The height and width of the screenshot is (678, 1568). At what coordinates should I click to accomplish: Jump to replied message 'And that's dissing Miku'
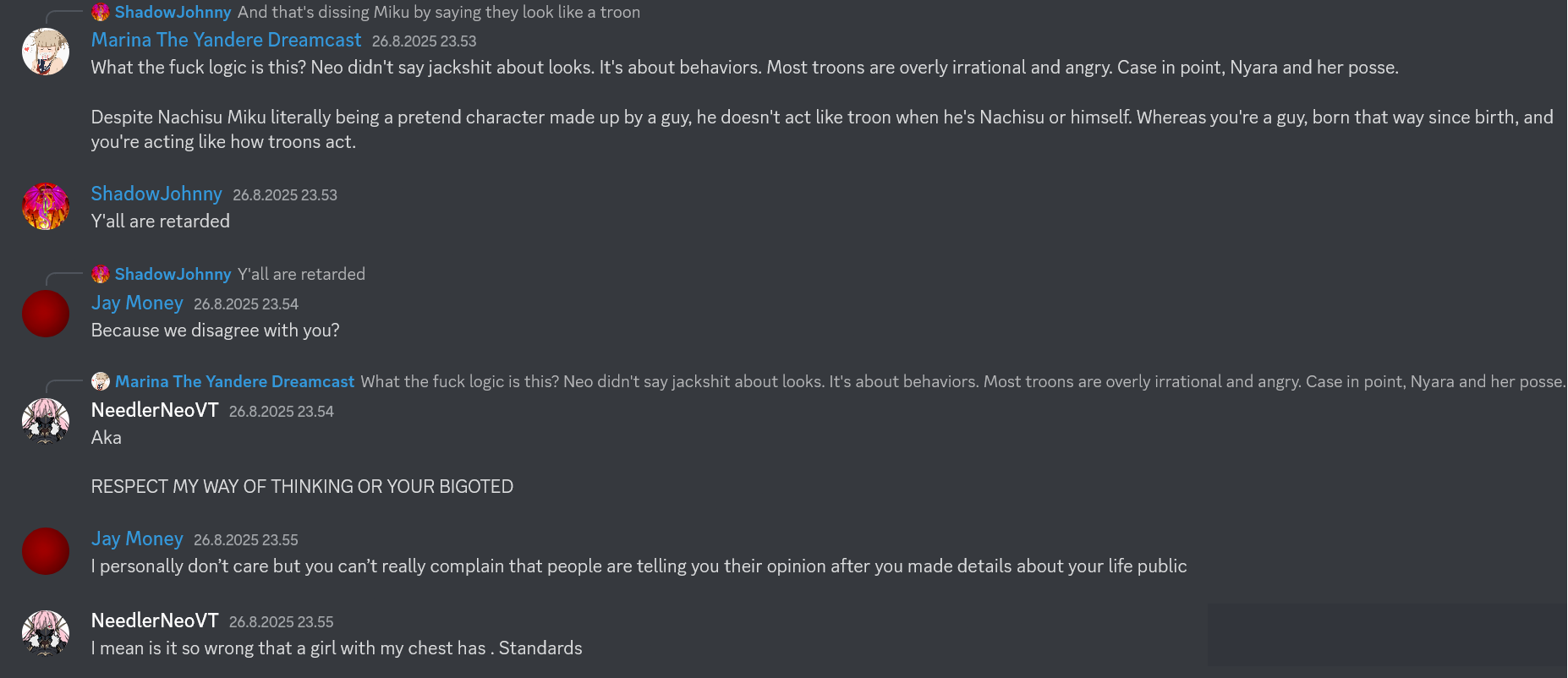pyautogui.click(x=439, y=12)
